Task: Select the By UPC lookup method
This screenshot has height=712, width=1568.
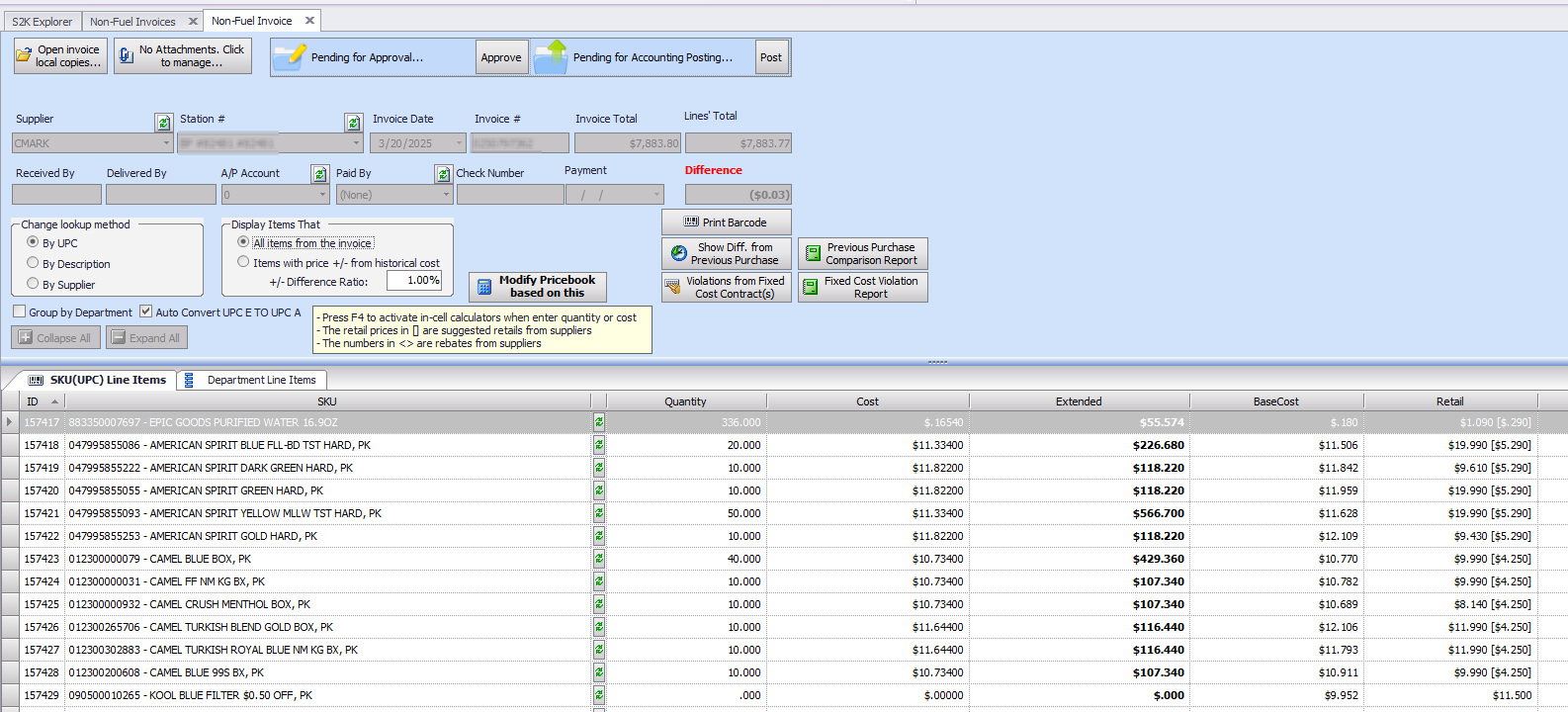Action: click(x=33, y=242)
